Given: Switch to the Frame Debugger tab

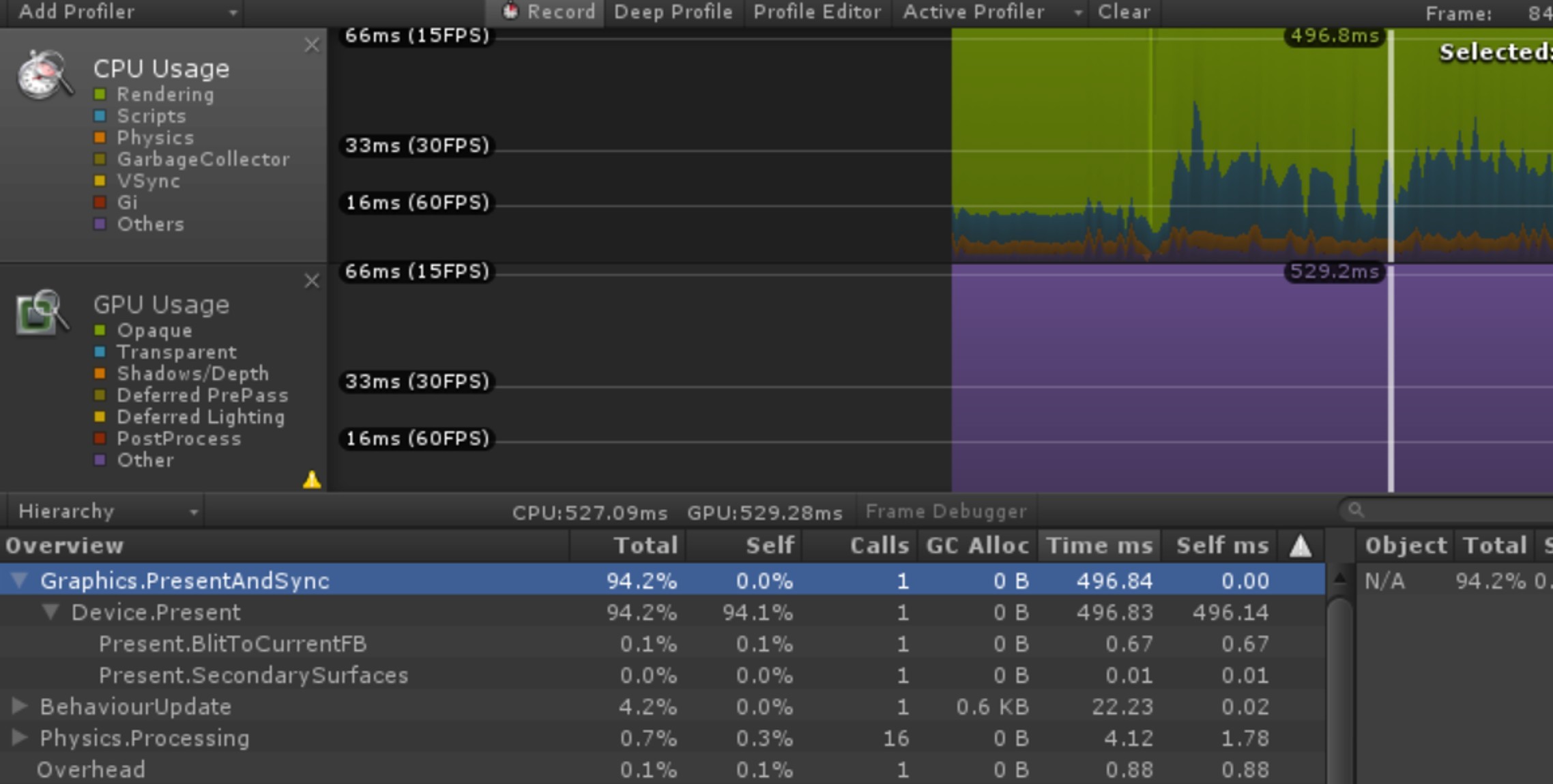Looking at the screenshot, I should (946, 510).
